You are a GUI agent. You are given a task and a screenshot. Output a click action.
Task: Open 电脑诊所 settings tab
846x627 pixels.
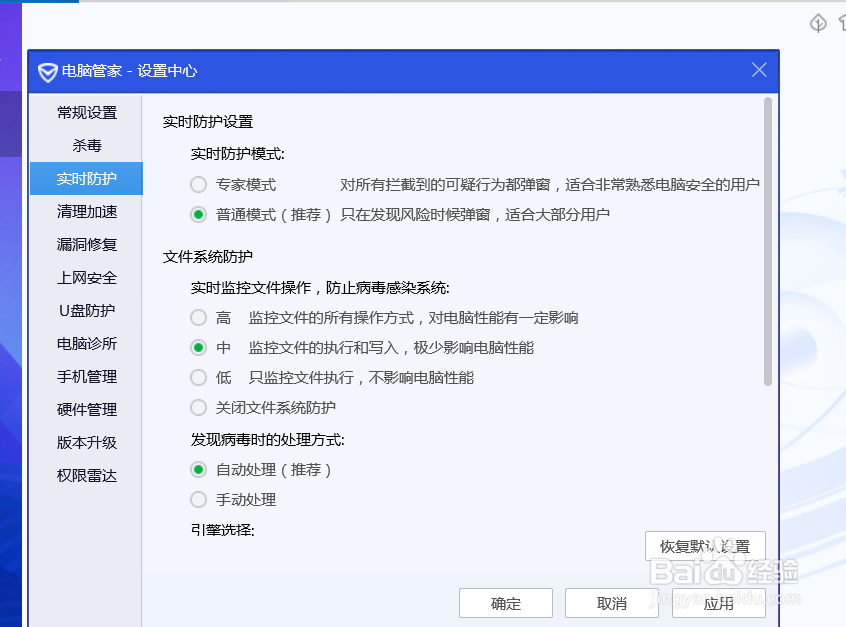pyautogui.click(x=86, y=344)
